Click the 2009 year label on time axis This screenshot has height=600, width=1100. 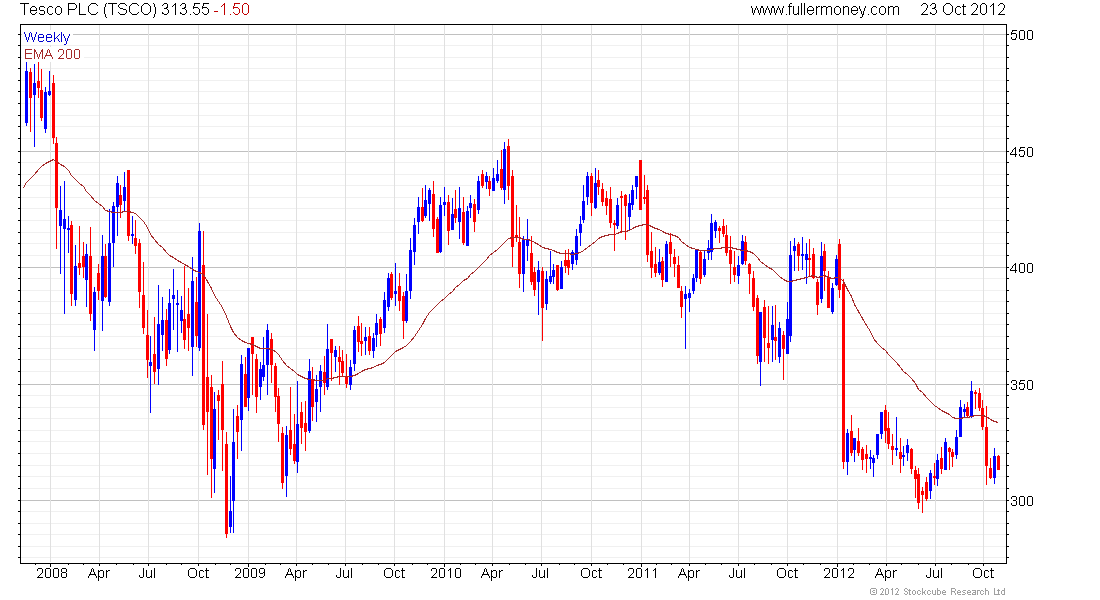point(250,573)
